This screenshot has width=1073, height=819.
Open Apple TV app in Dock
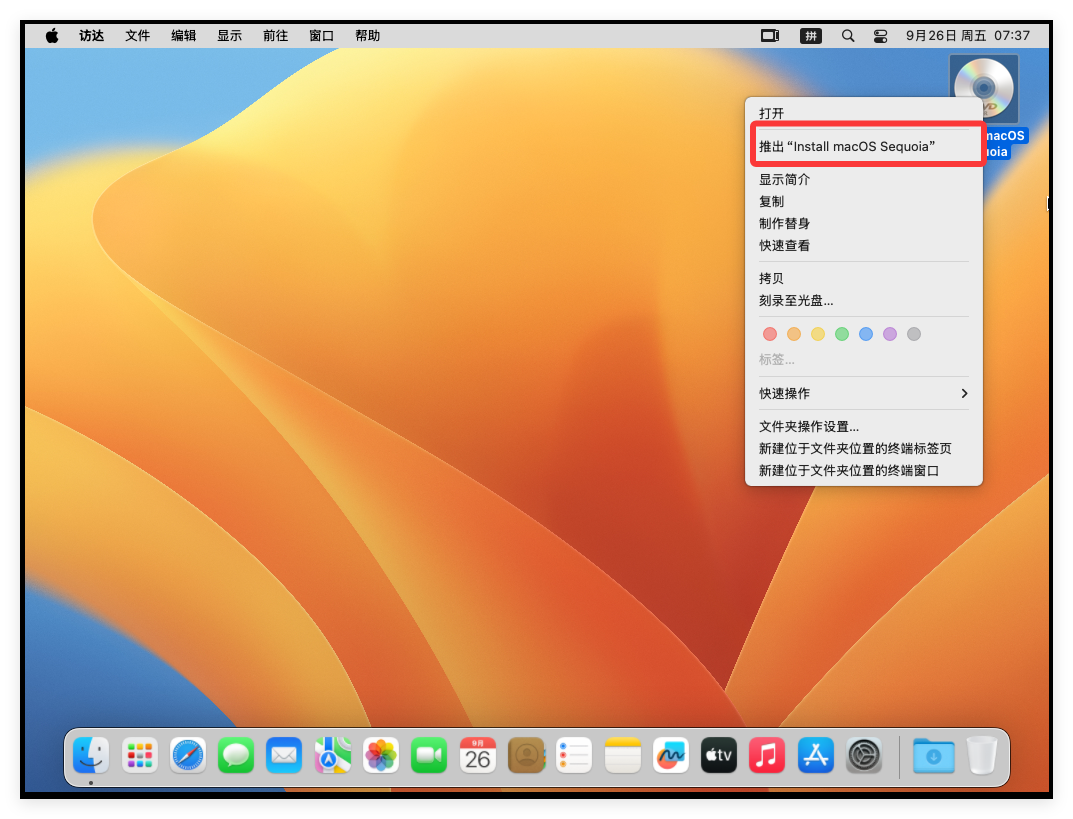click(x=719, y=755)
